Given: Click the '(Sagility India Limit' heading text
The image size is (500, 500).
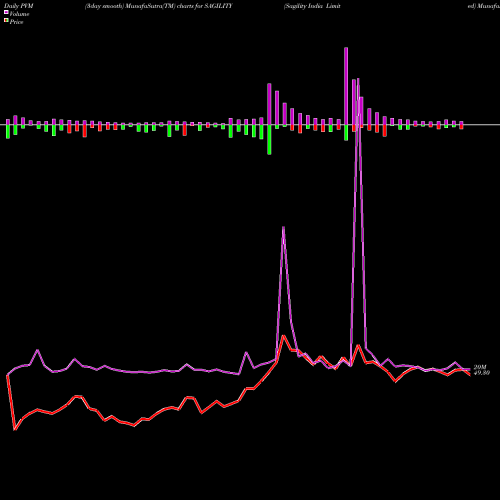Looking at the screenshot, I should coord(312,6).
